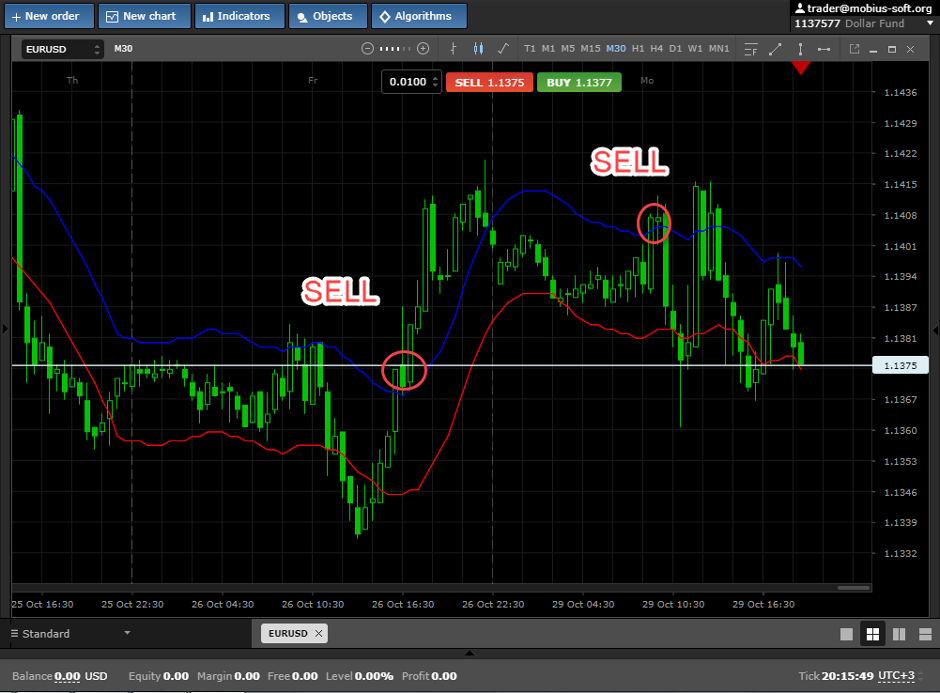Click the lot volume input 0.0100
The height and width of the screenshot is (693, 940).
408,82
